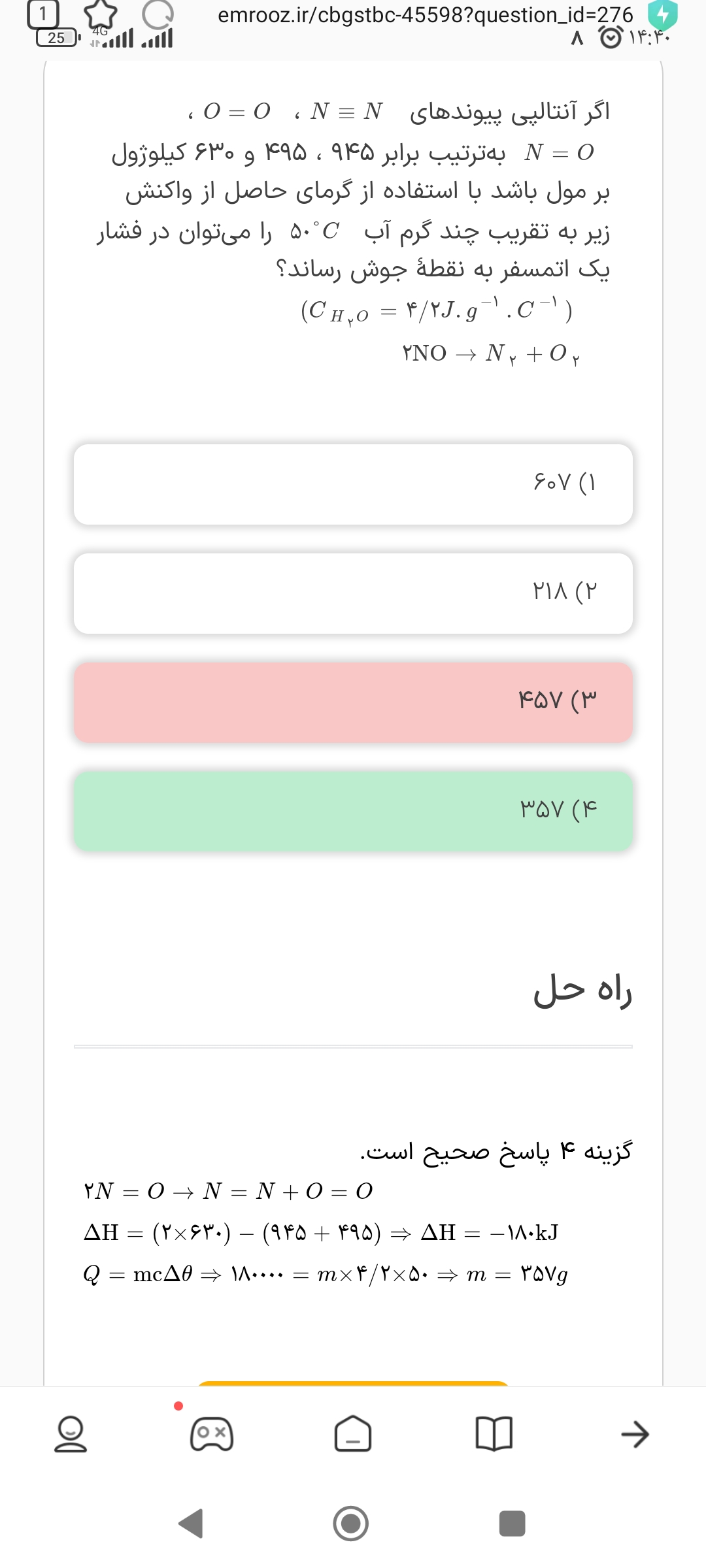Tap the alarm clock status bar icon
Image resolution: width=706 pixels, height=1568 pixels.
point(611,38)
